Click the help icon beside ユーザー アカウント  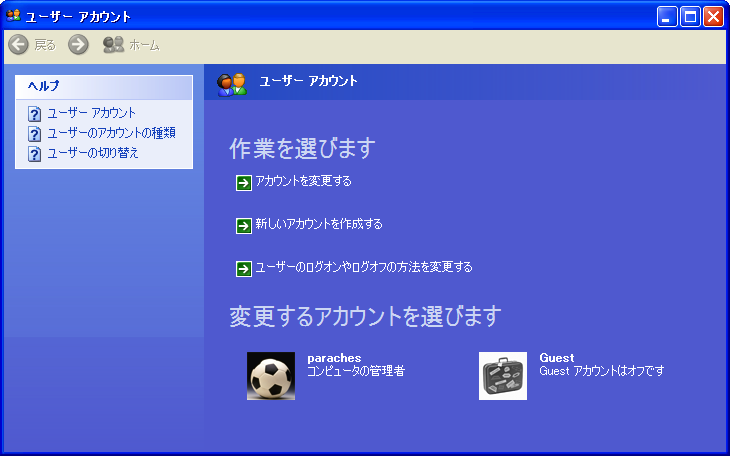click(x=34, y=114)
